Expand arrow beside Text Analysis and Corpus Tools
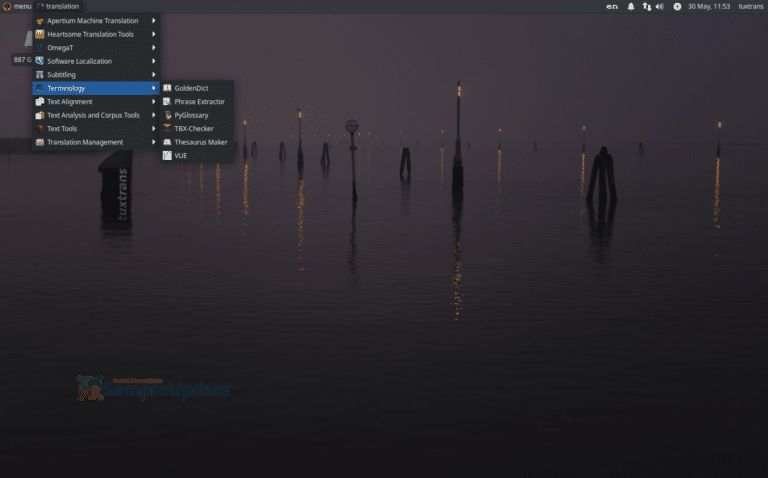Image resolution: width=768 pixels, height=478 pixels. (154, 115)
